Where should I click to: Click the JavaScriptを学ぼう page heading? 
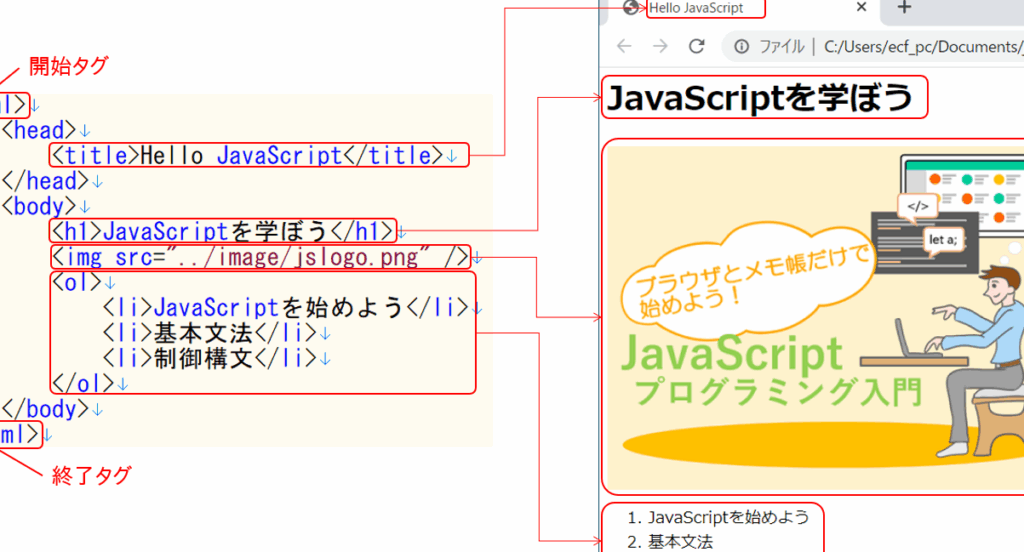pos(760,98)
